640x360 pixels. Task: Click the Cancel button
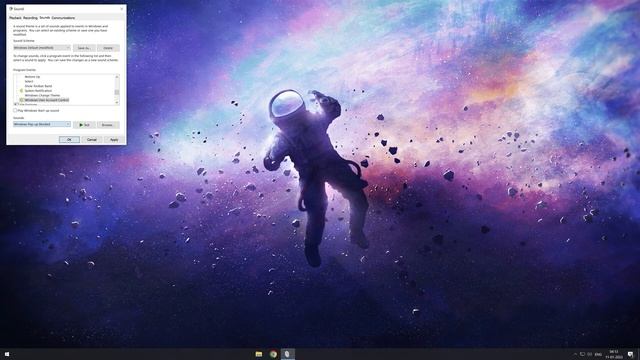91,140
